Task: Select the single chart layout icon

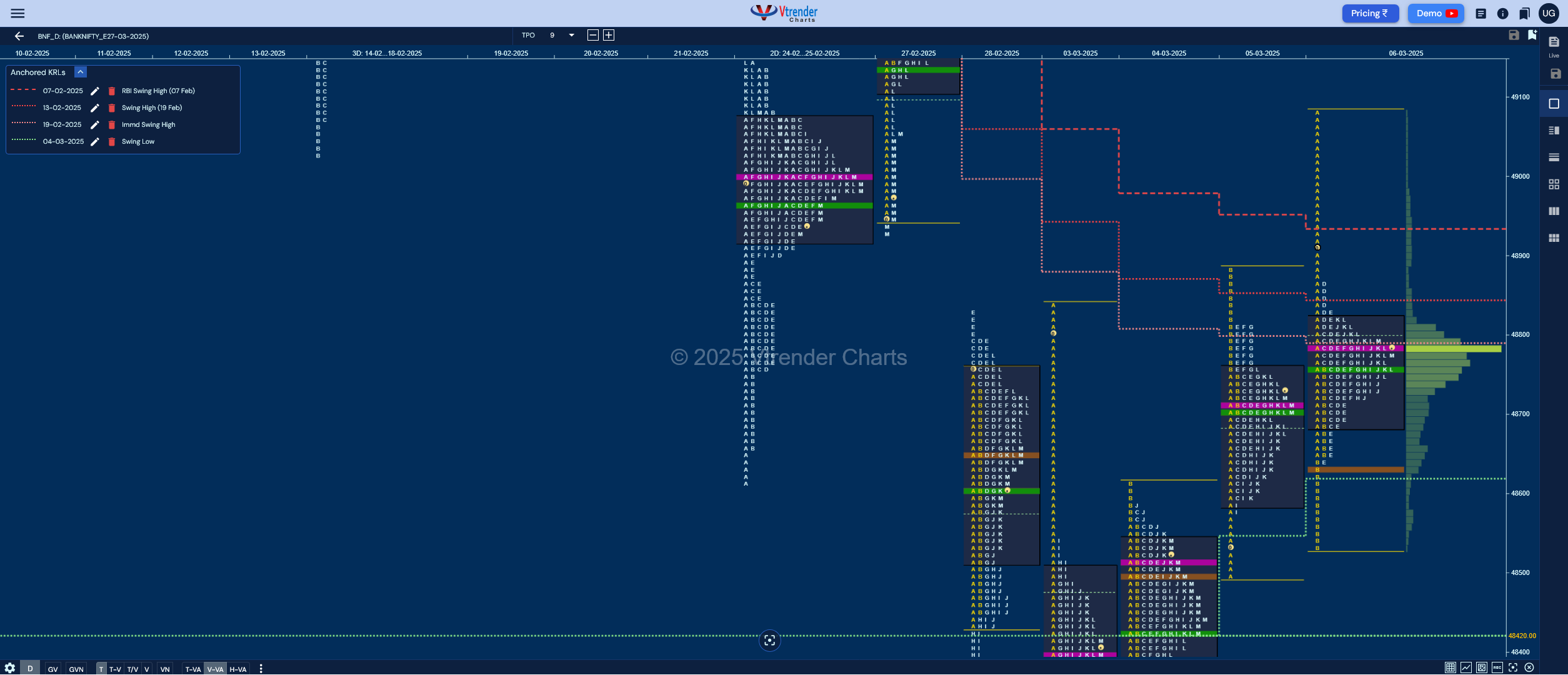Action: tap(1554, 104)
